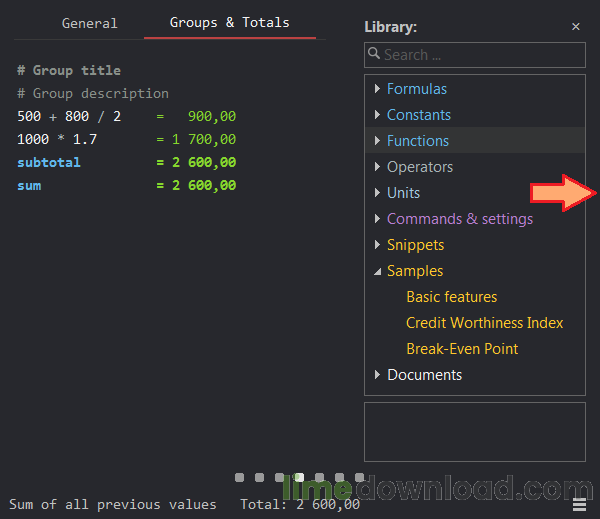Collapse the Samples tree node
600x519 pixels.
[x=377, y=271]
